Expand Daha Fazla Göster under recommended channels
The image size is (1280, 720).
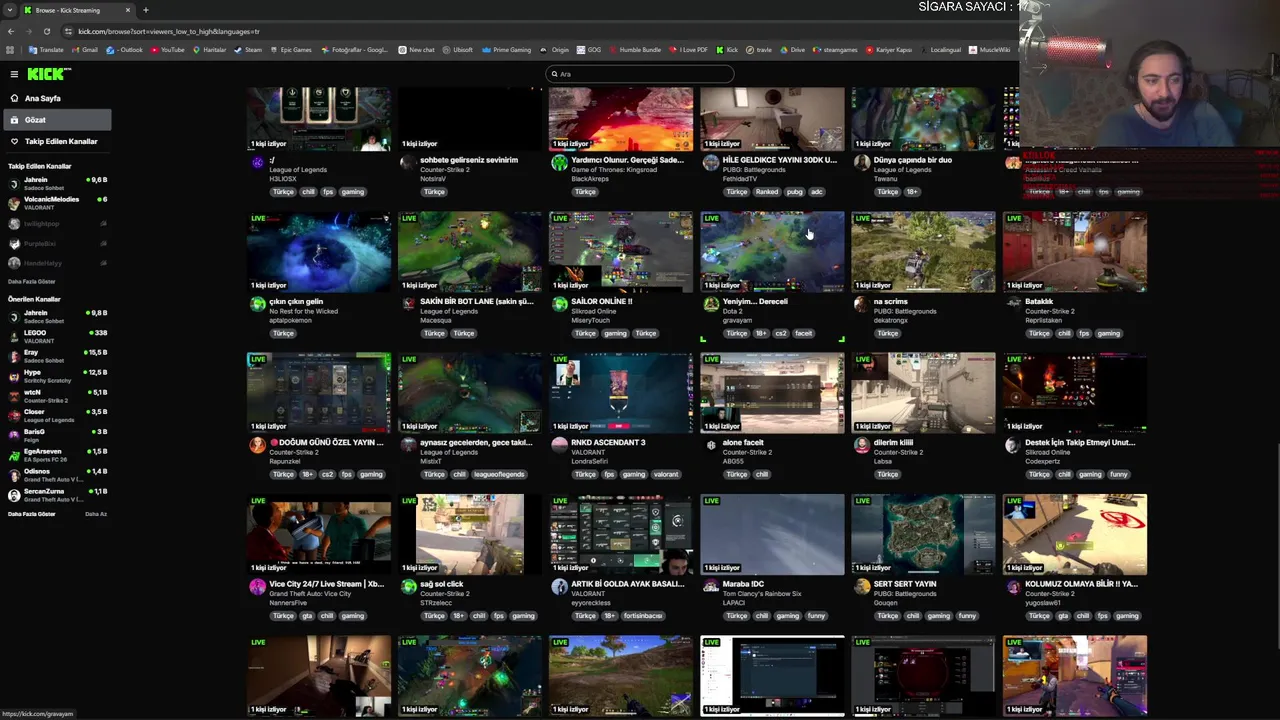coord(30,514)
